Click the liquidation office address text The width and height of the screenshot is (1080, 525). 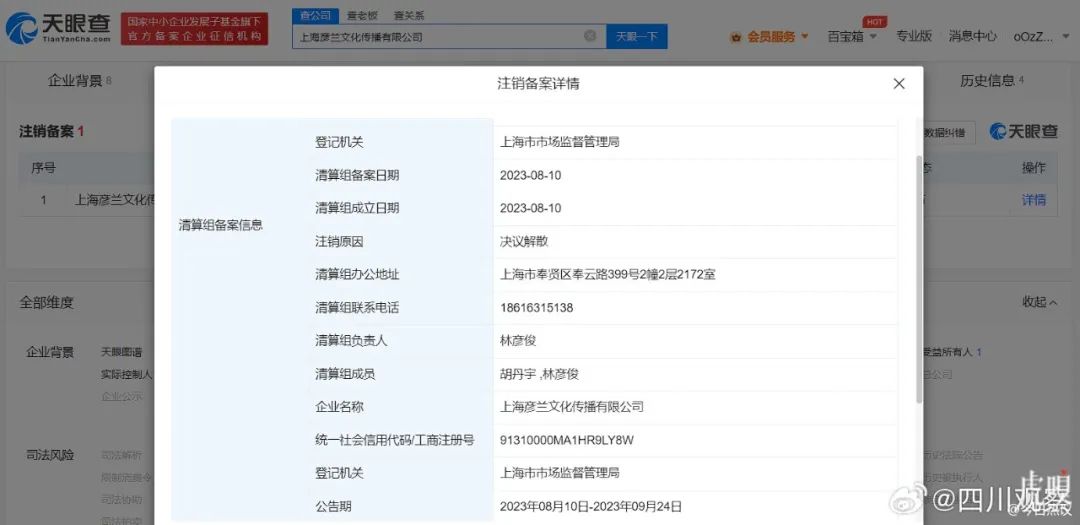coord(608,275)
